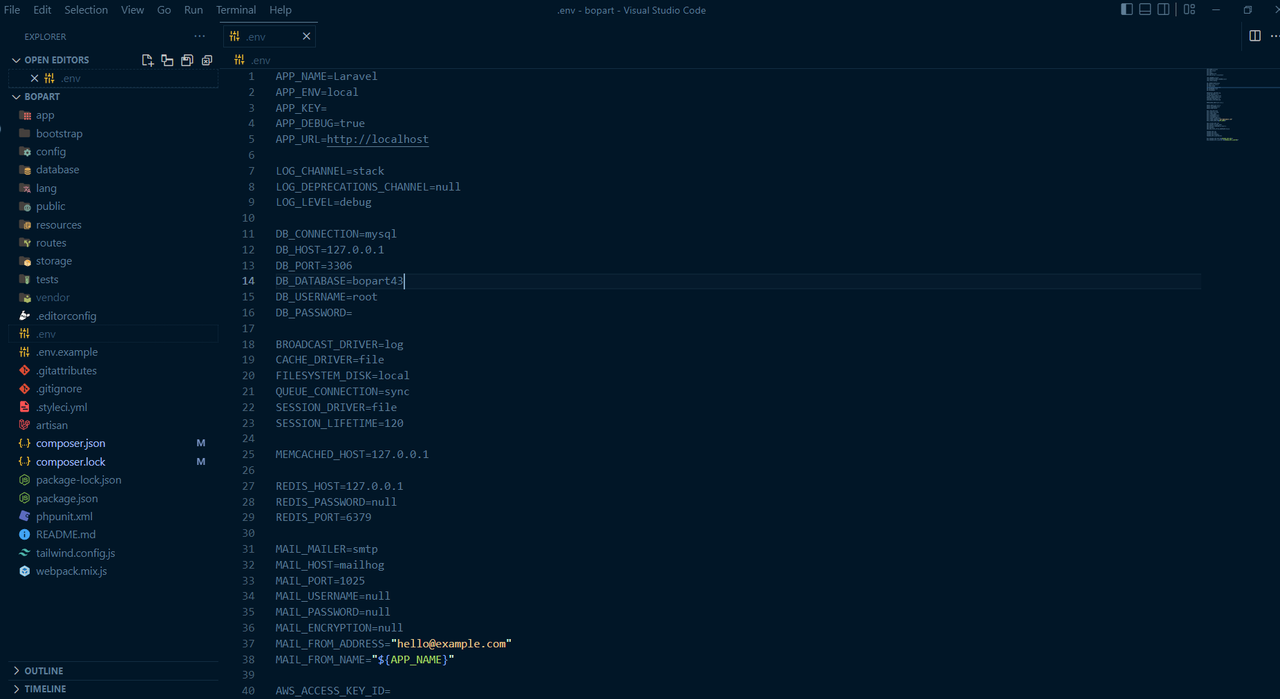
Task: Open the Terminal menu
Action: [236, 10]
